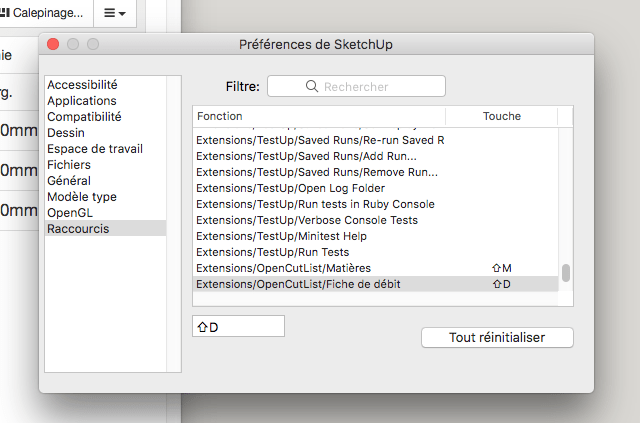Select Saved Runs/Re-run Saved R row

coord(376,140)
